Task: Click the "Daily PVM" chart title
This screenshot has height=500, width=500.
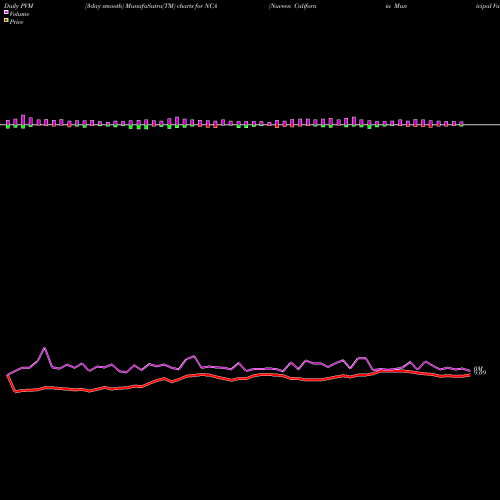Action: click(19, 6)
